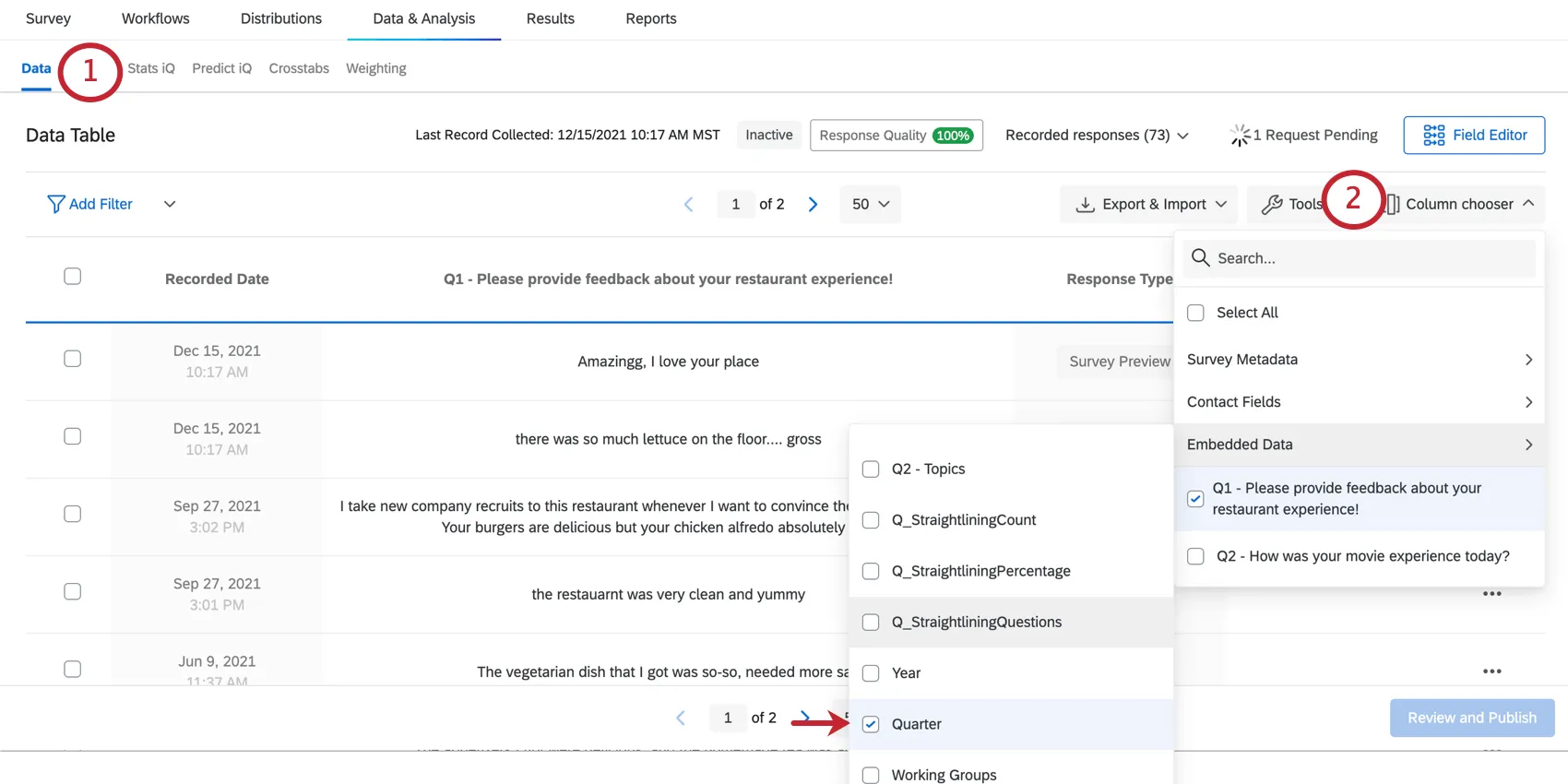Click the 1 Request Pending text

tap(1315, 136)
